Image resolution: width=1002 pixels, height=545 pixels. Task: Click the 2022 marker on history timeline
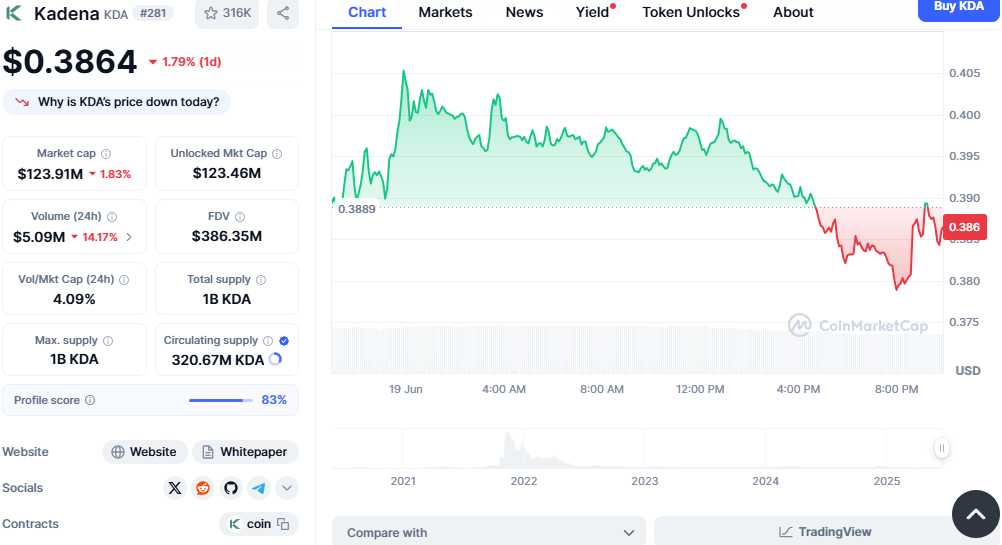(524, 481)
